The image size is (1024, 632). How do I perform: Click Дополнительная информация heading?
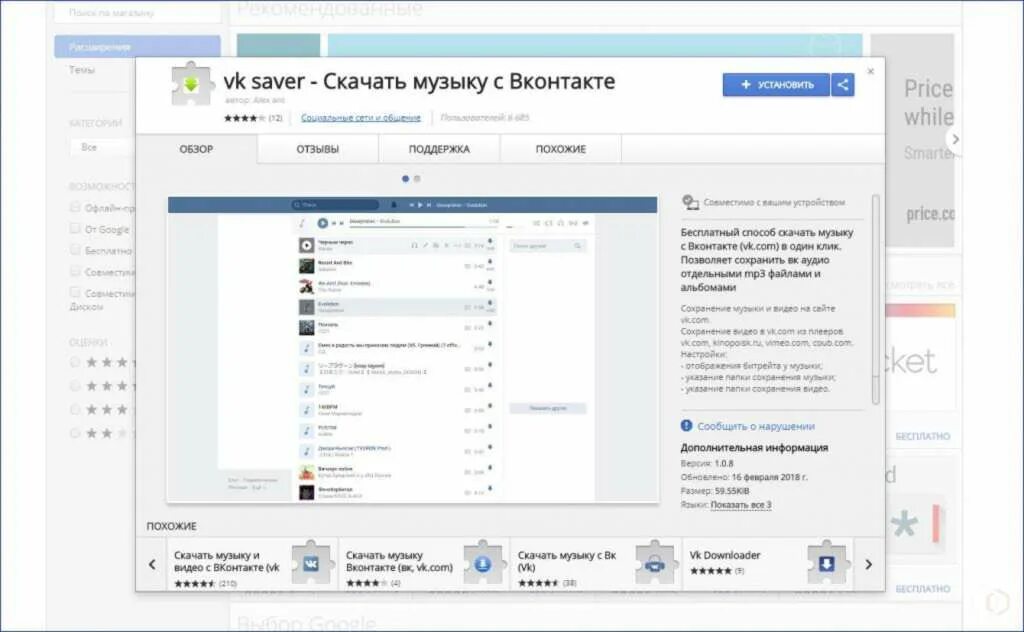coord(754,448)
